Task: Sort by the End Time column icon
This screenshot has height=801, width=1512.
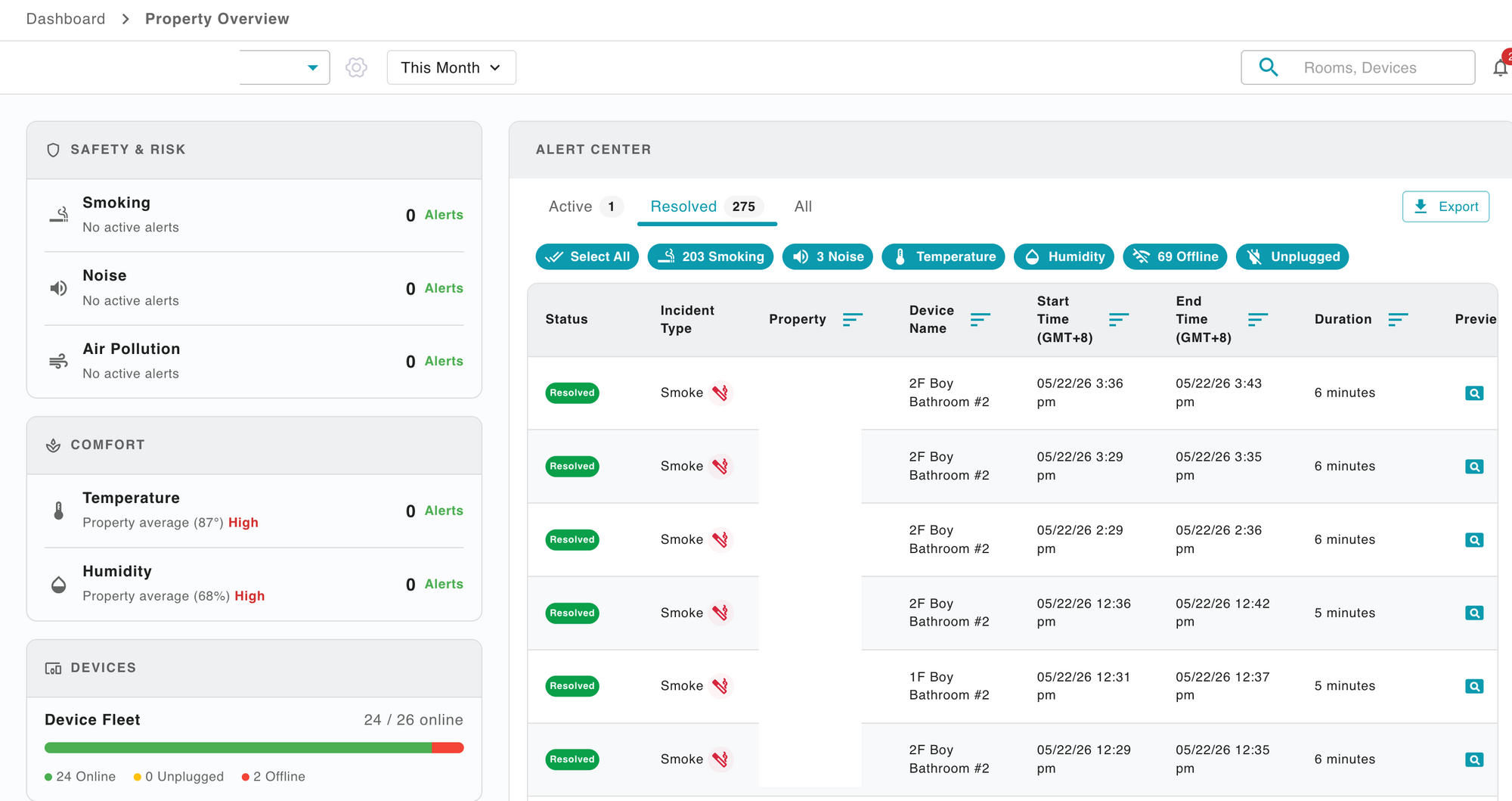Action: coord(1257,319)
